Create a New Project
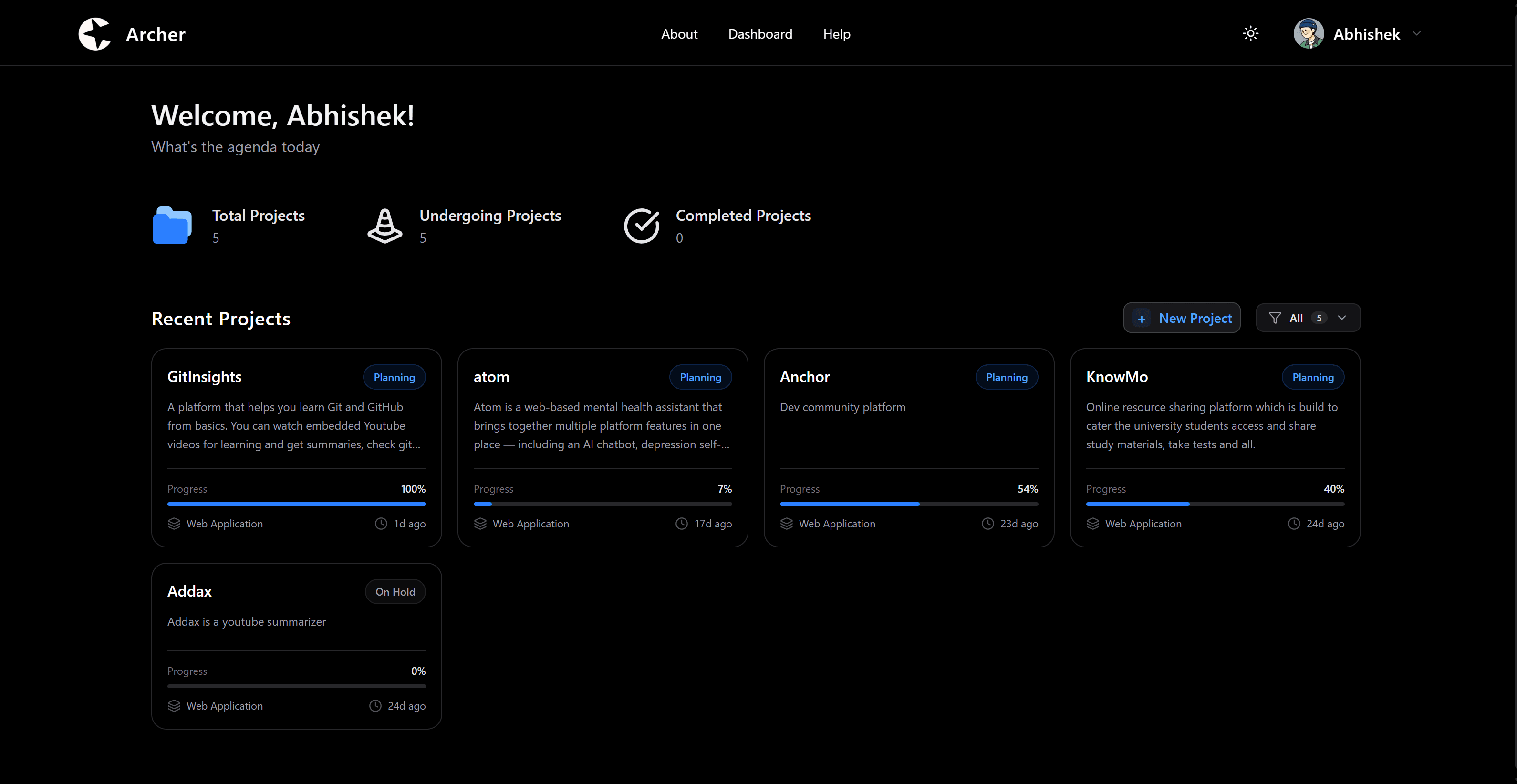1517x784 pixels. tap(1181, 318)
